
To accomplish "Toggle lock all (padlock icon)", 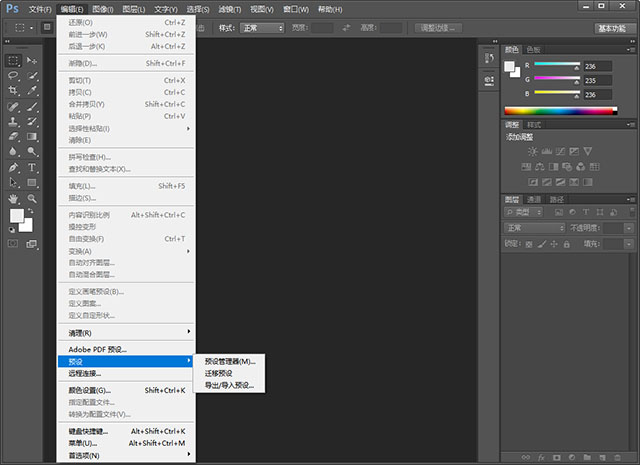I will click(567, 245).
